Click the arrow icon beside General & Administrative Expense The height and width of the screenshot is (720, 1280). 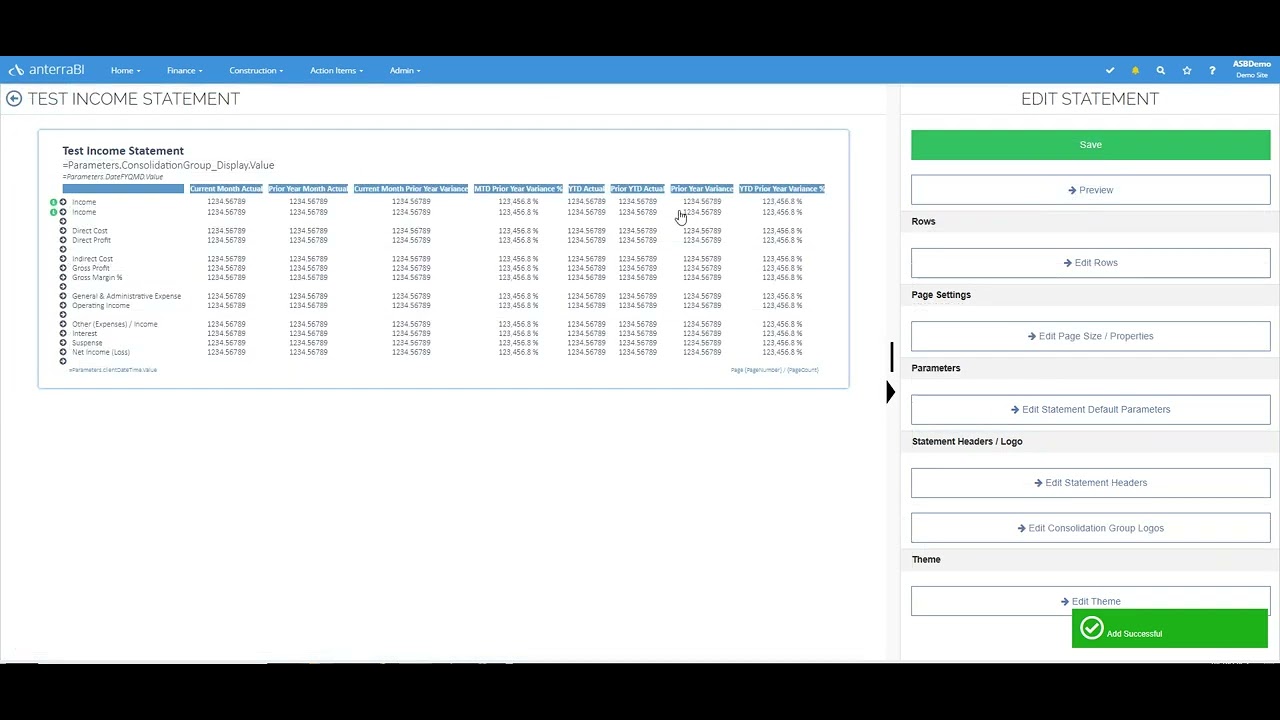click(63, 296)
